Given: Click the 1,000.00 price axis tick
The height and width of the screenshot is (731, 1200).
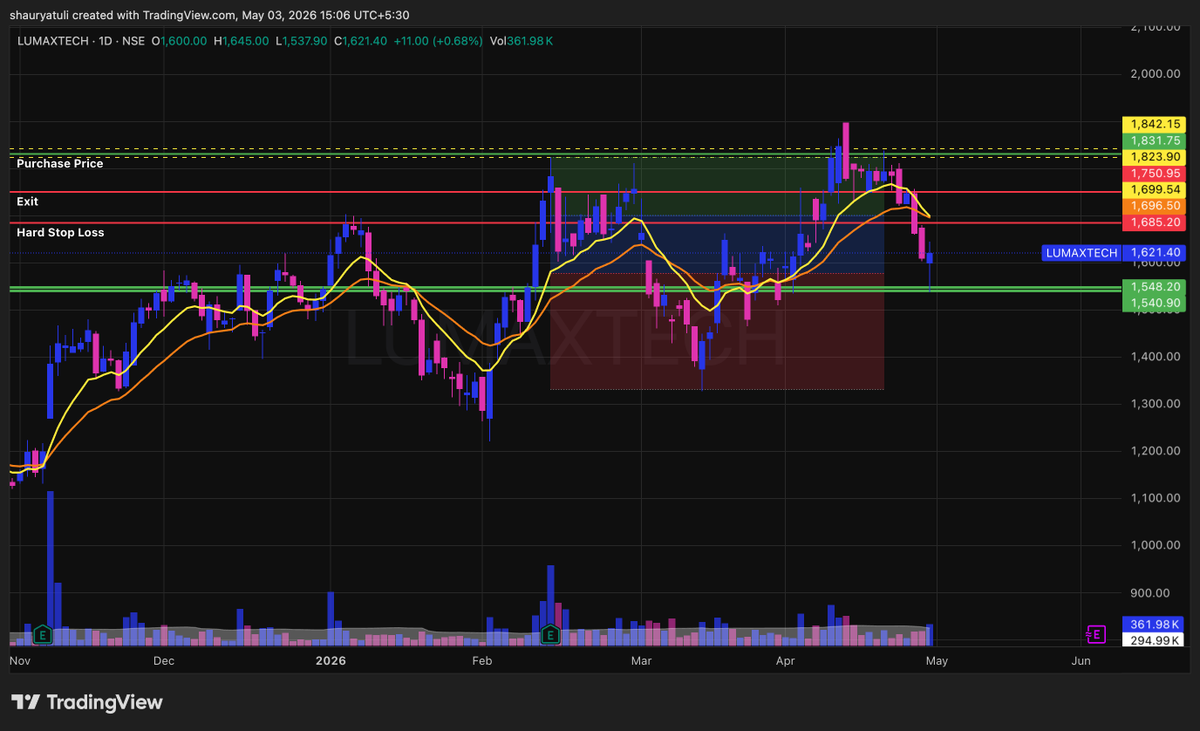Looking at the screenshot, I should pyautogui.click(x=1157, y=545).
